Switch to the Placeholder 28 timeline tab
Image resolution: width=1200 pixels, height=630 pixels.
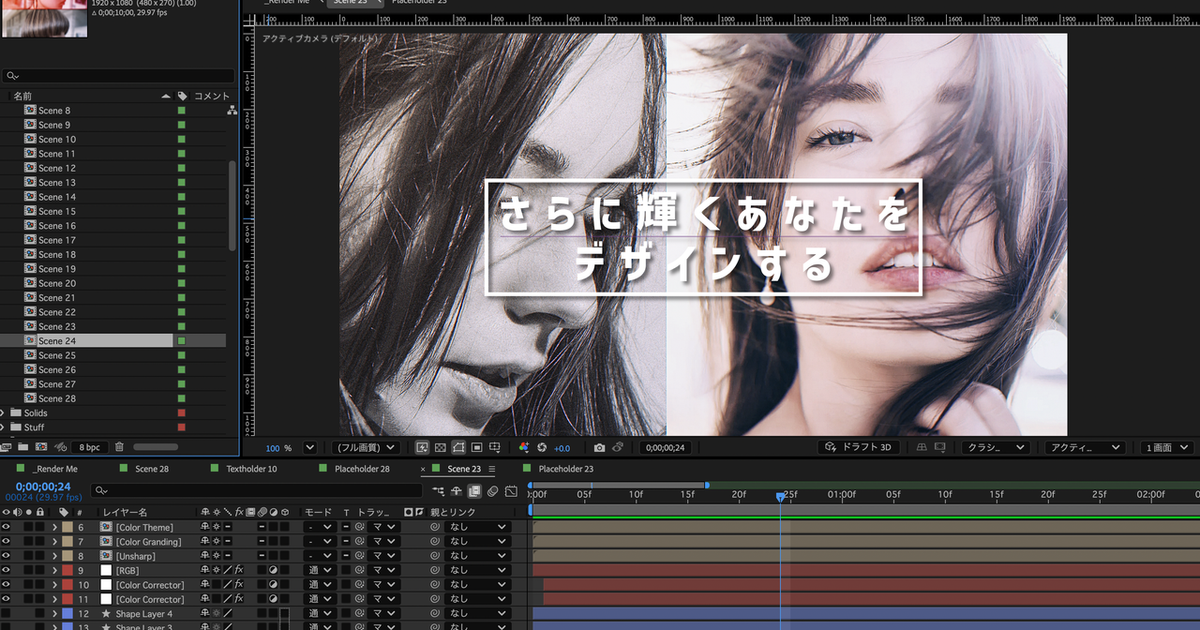coord(361,469)
